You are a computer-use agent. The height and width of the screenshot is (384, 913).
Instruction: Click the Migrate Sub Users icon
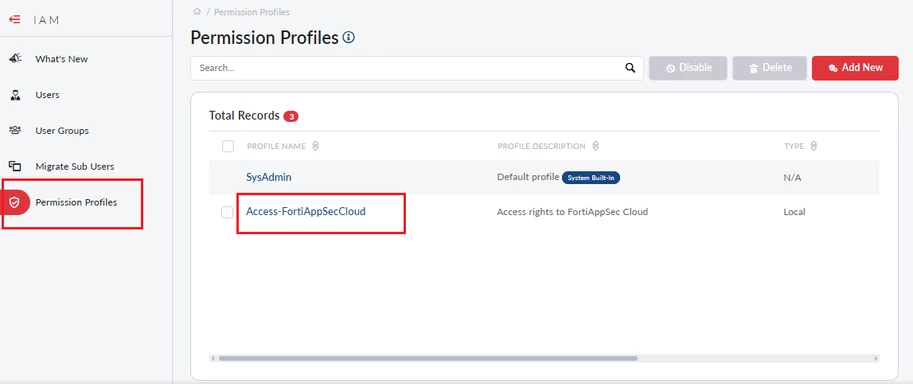tap(15, 166)
